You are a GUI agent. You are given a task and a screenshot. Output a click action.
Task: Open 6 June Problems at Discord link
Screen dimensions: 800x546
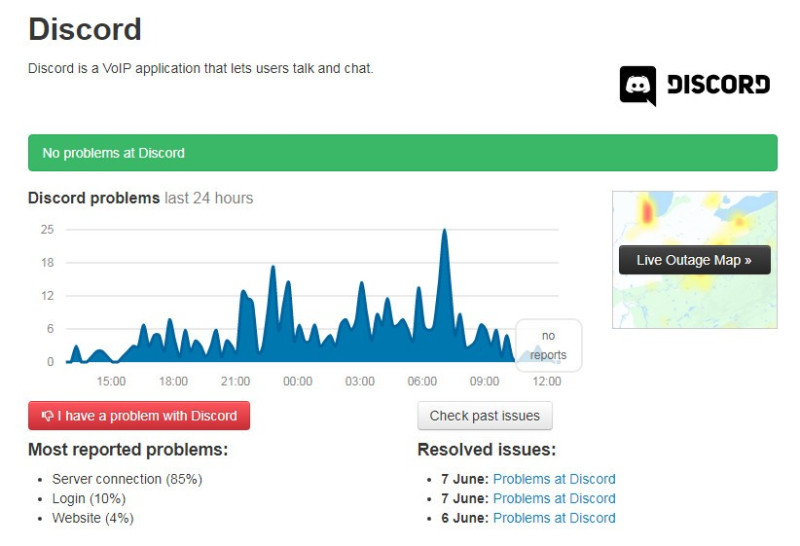(554, 518)
